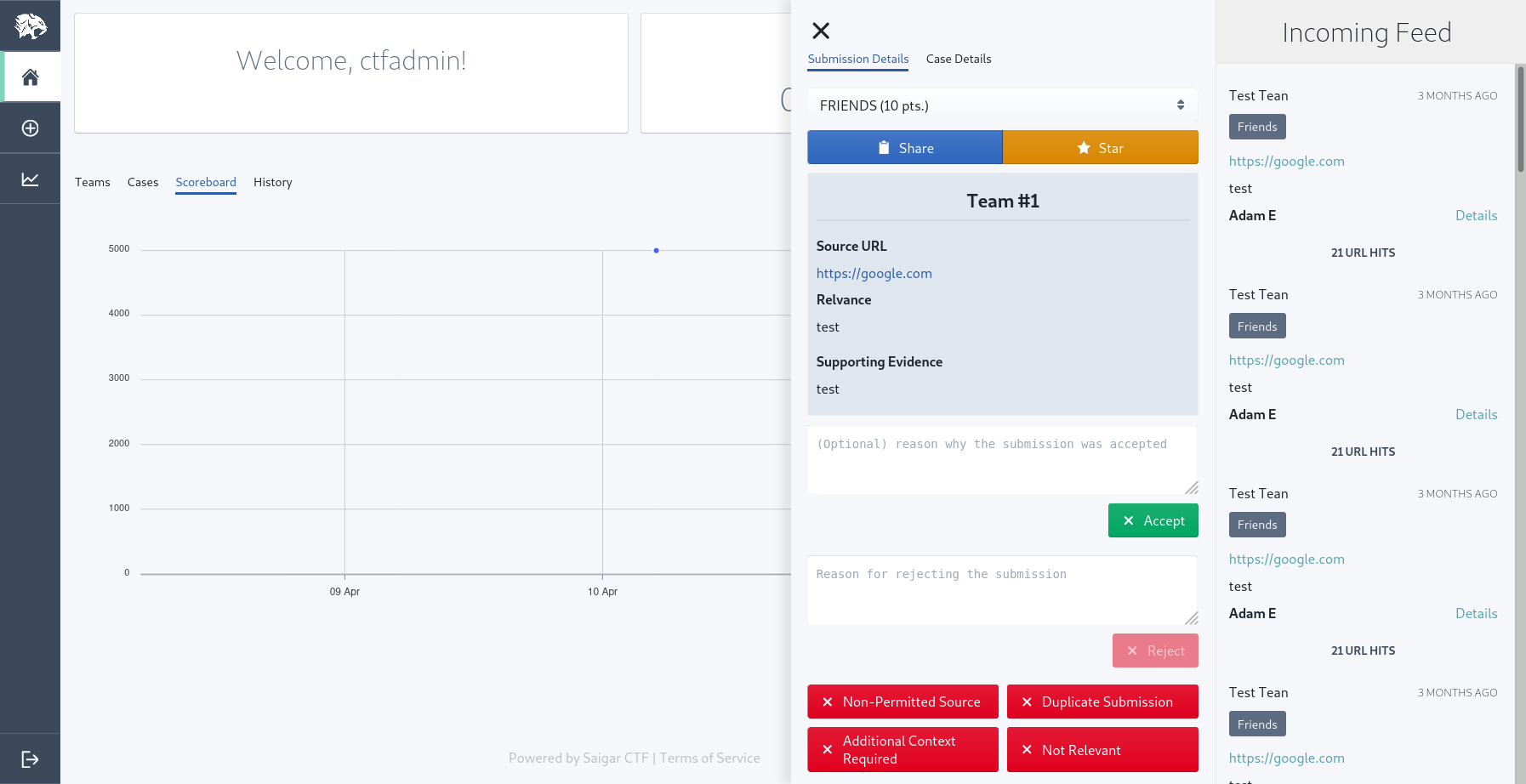Screen dimensions: 1526x784
Task: Click the plus circle sidebar icon
Action: point(30,128)
